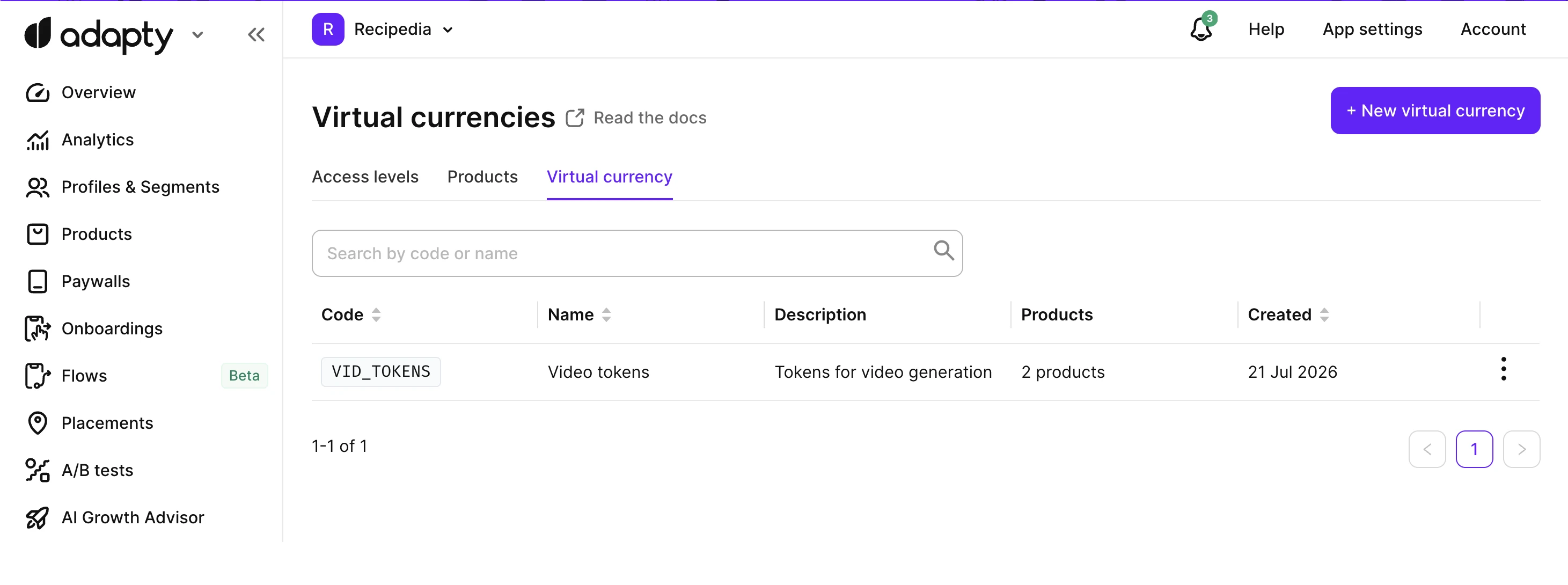Click Tokens for video generation description
Viewport: 1568px width, 585px height.
(x=883, y=372)
